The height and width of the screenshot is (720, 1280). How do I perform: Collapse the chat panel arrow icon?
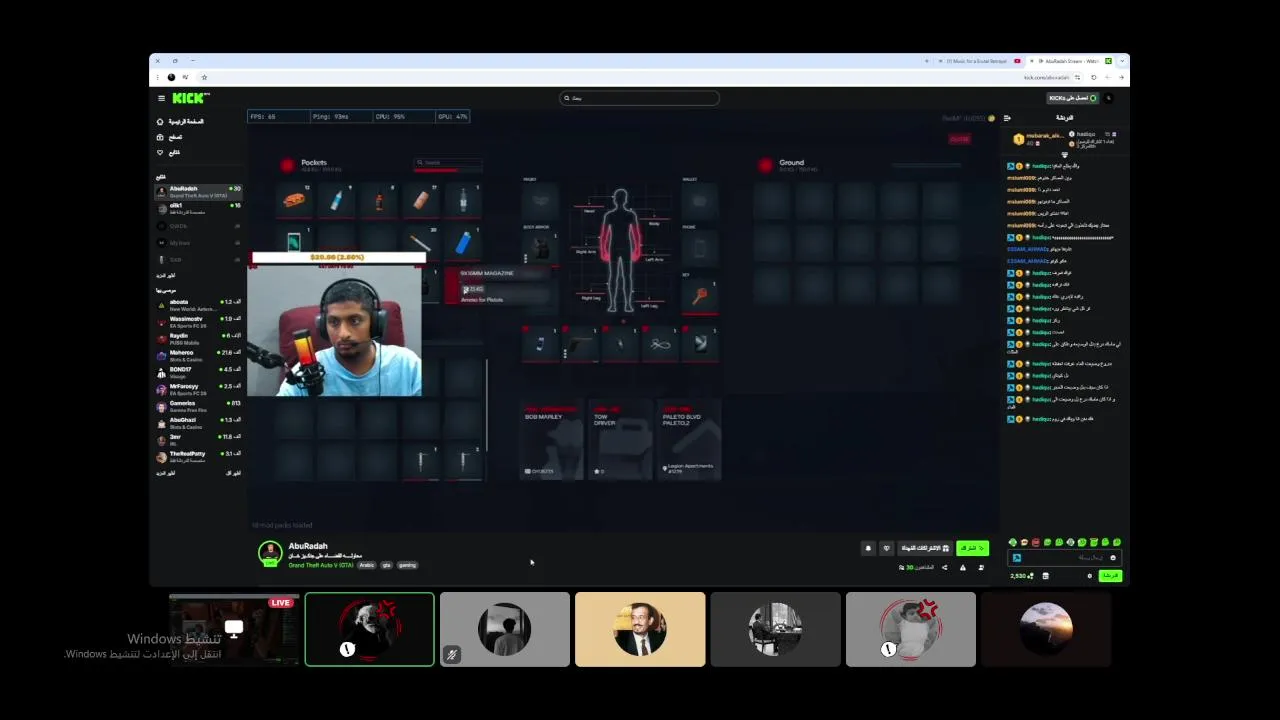point(1007,118)
